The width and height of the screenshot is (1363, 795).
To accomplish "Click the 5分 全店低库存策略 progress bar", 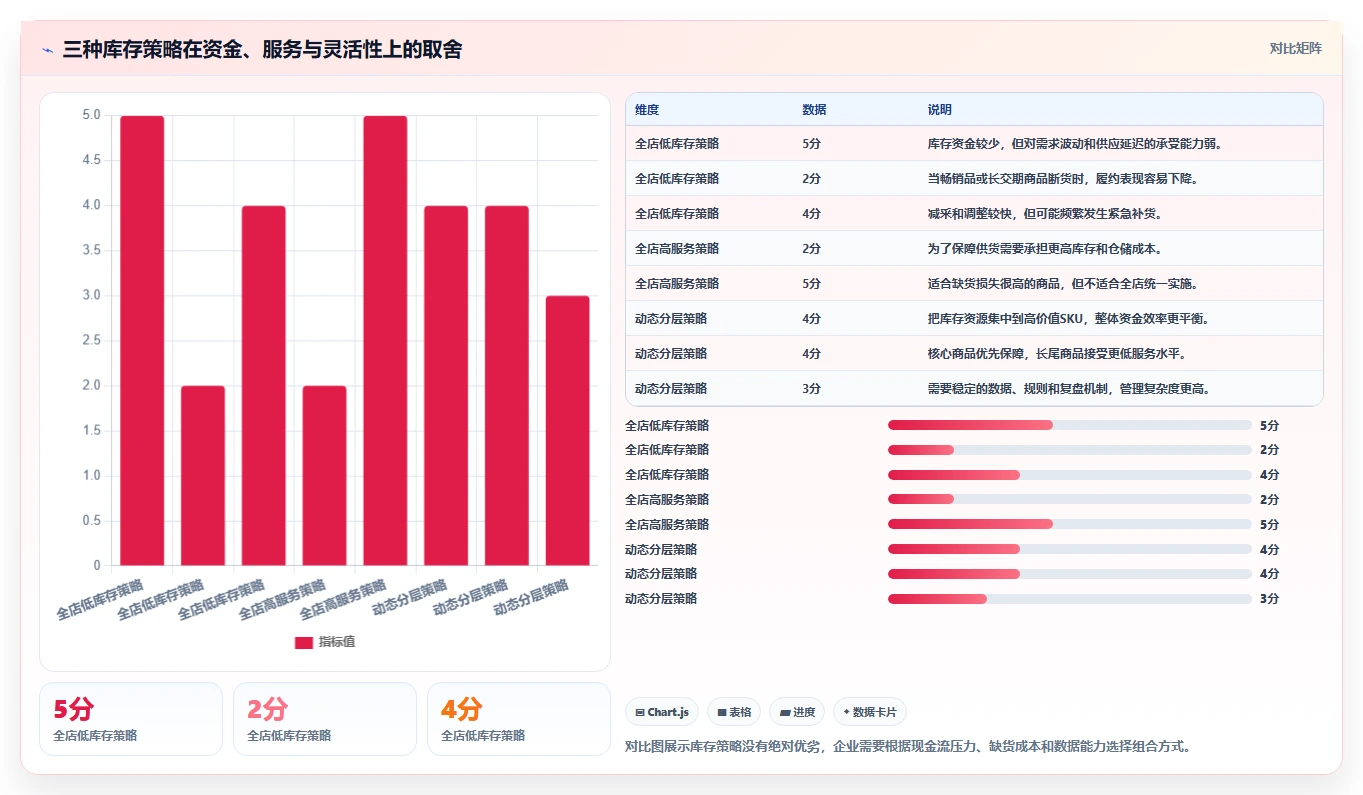I will click(x=1070, y=425).
